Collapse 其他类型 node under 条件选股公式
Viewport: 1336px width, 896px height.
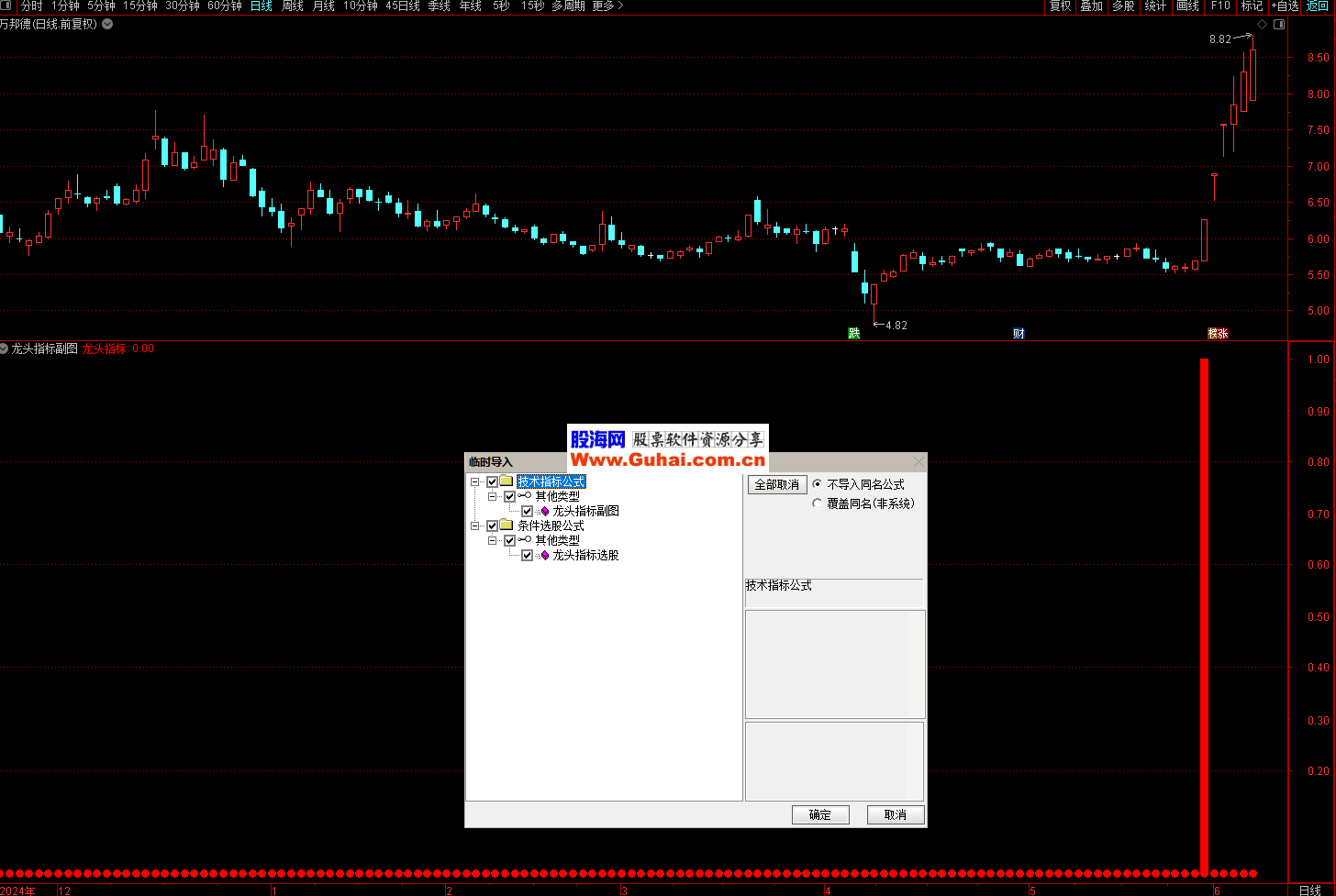(x=493, y=540)
